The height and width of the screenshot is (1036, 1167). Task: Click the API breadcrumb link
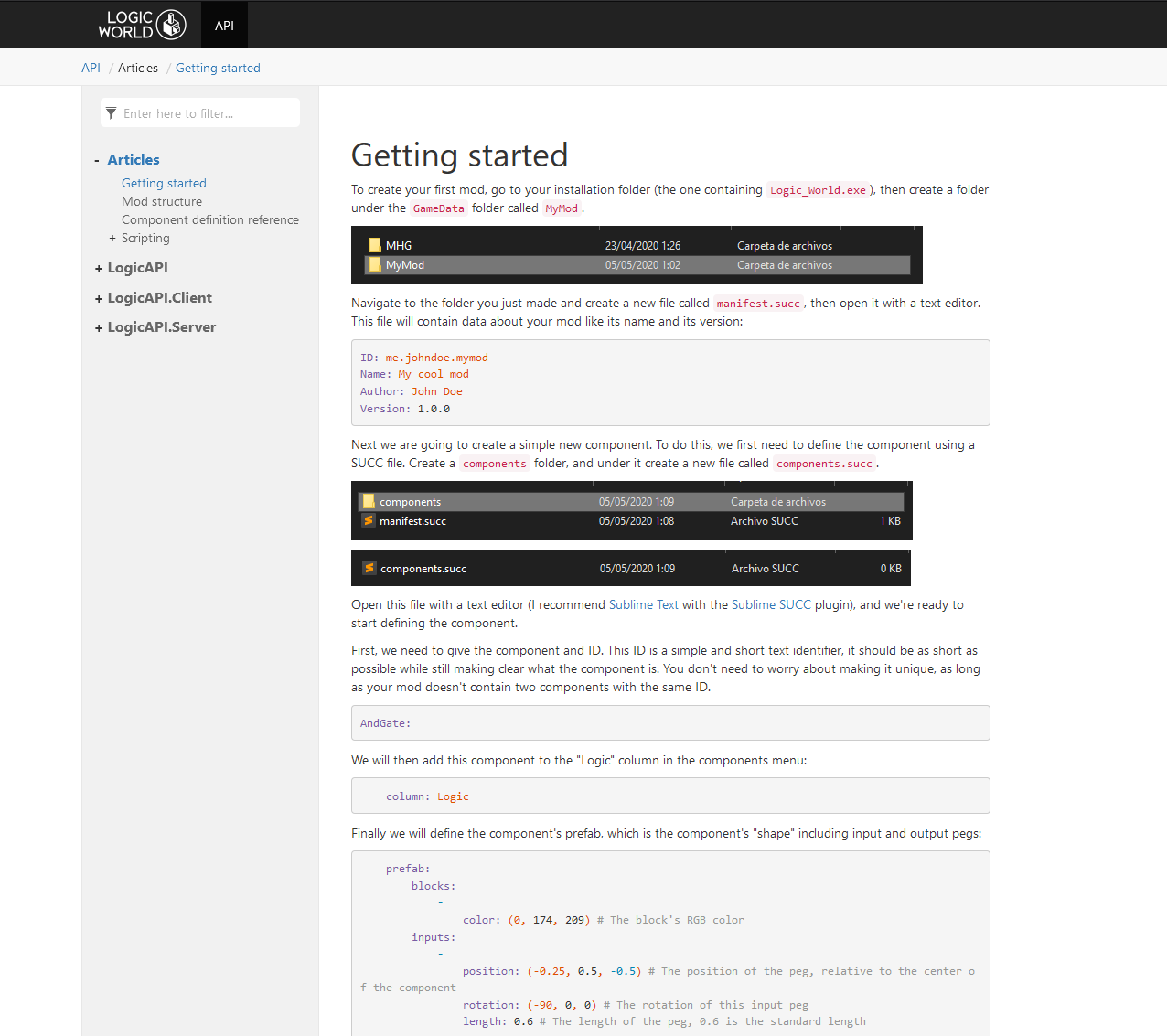click(x=91, y=69)
